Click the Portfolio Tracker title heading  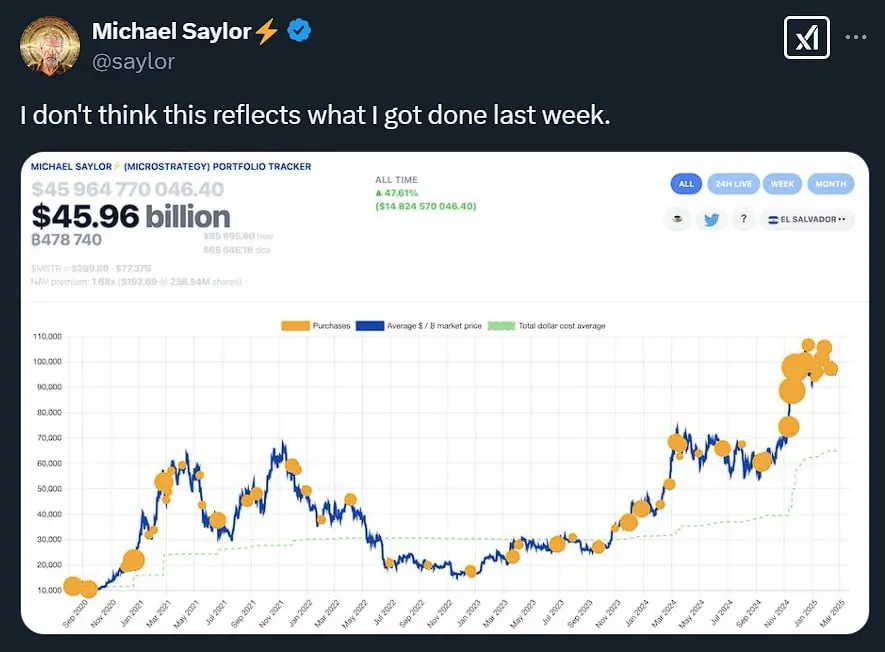[171, 167]
